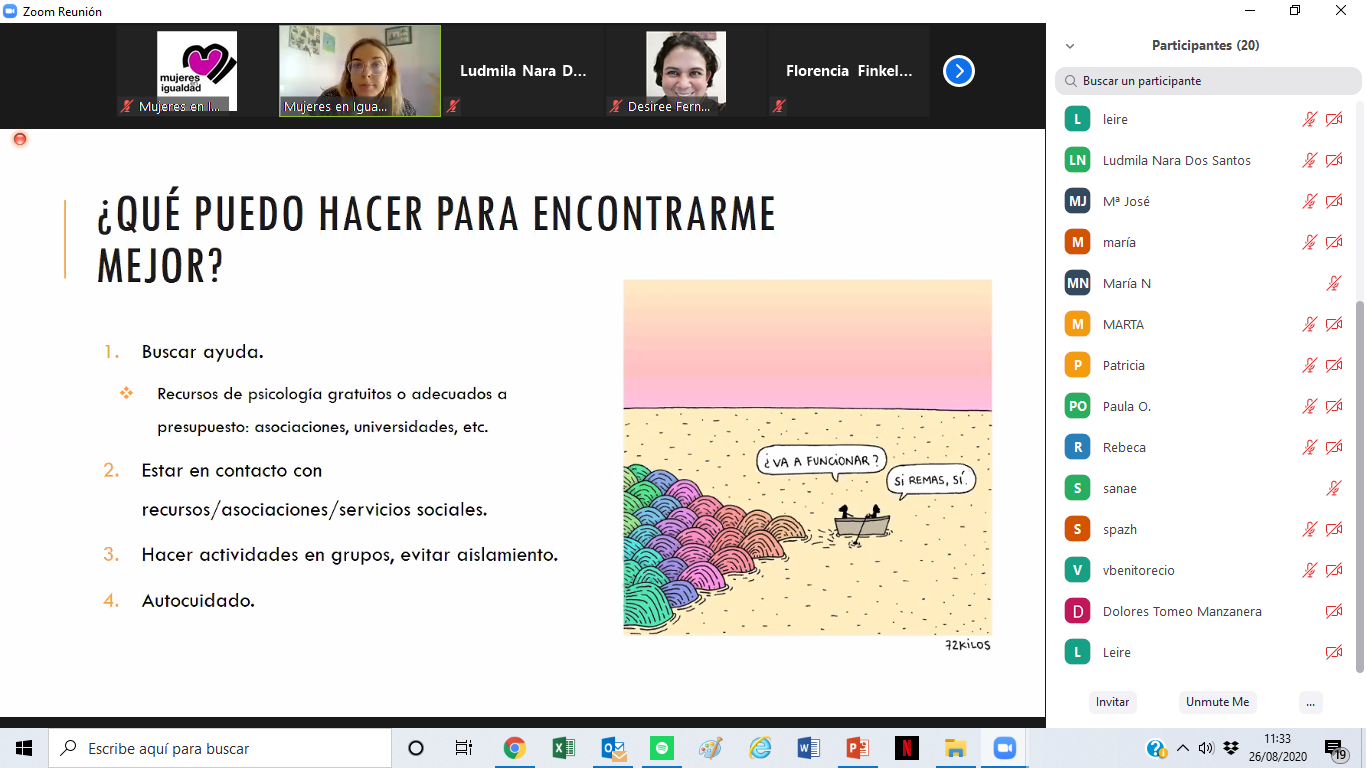The height and width of the screenshot is (768, 1366).
Task: Open Outlook from the taskbar
Action: 612,748
